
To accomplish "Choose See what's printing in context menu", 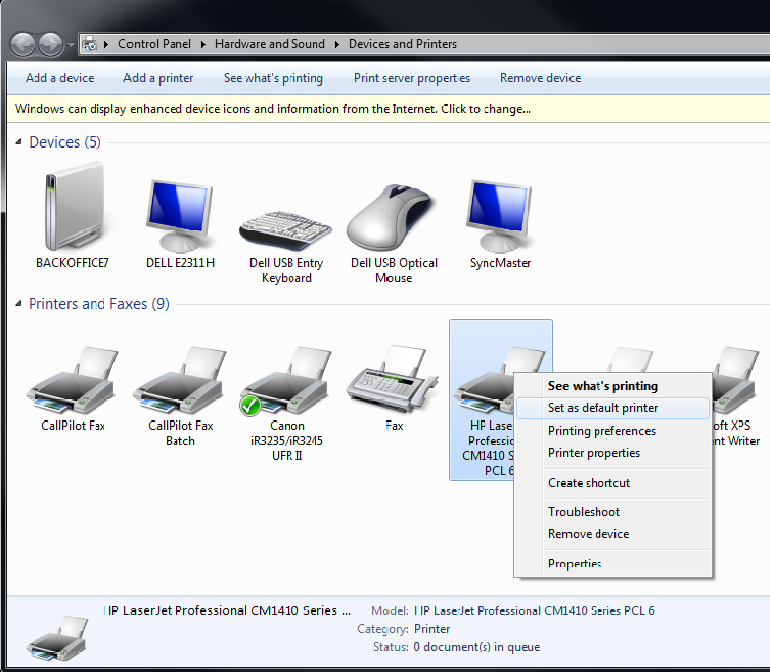I will point(613,386).
